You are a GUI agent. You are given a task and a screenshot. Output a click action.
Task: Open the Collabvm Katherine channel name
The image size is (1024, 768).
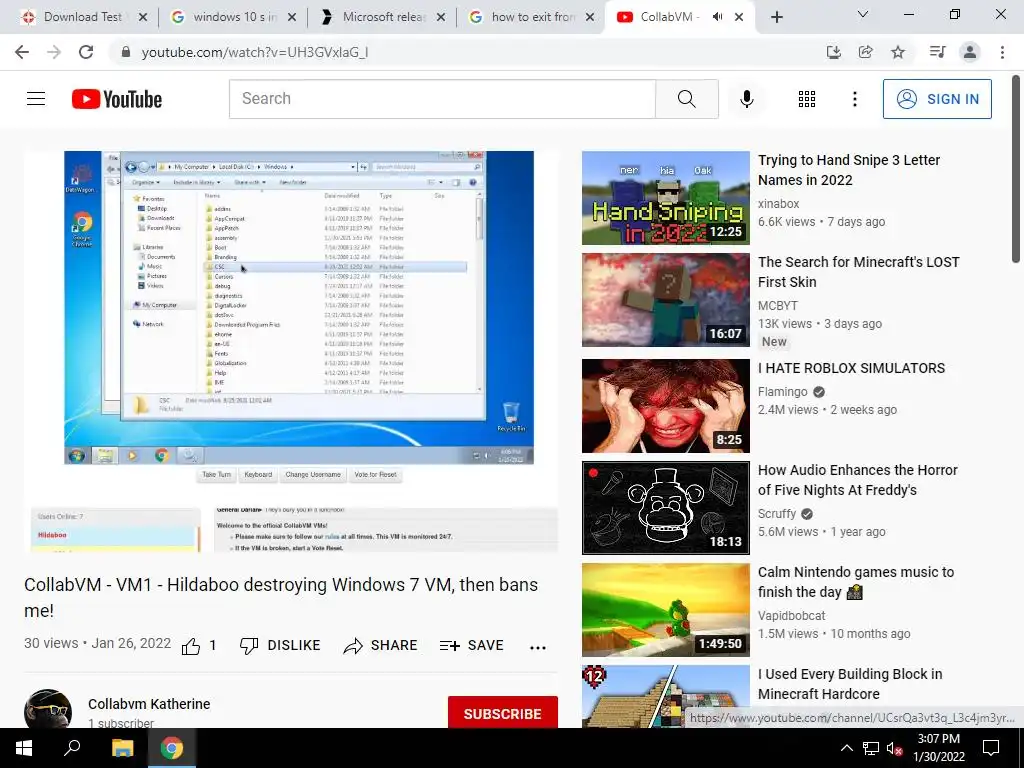(149, 704)
